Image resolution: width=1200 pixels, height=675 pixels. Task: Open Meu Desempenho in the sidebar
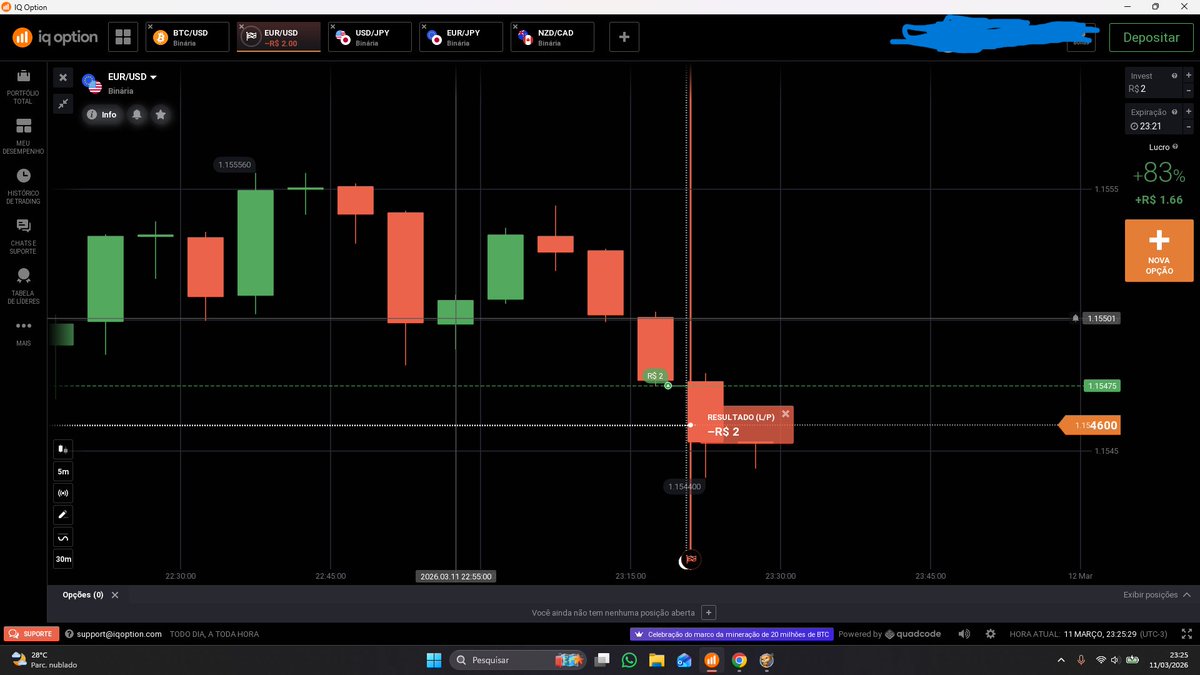pyautogui.click(x=23, y=136)
